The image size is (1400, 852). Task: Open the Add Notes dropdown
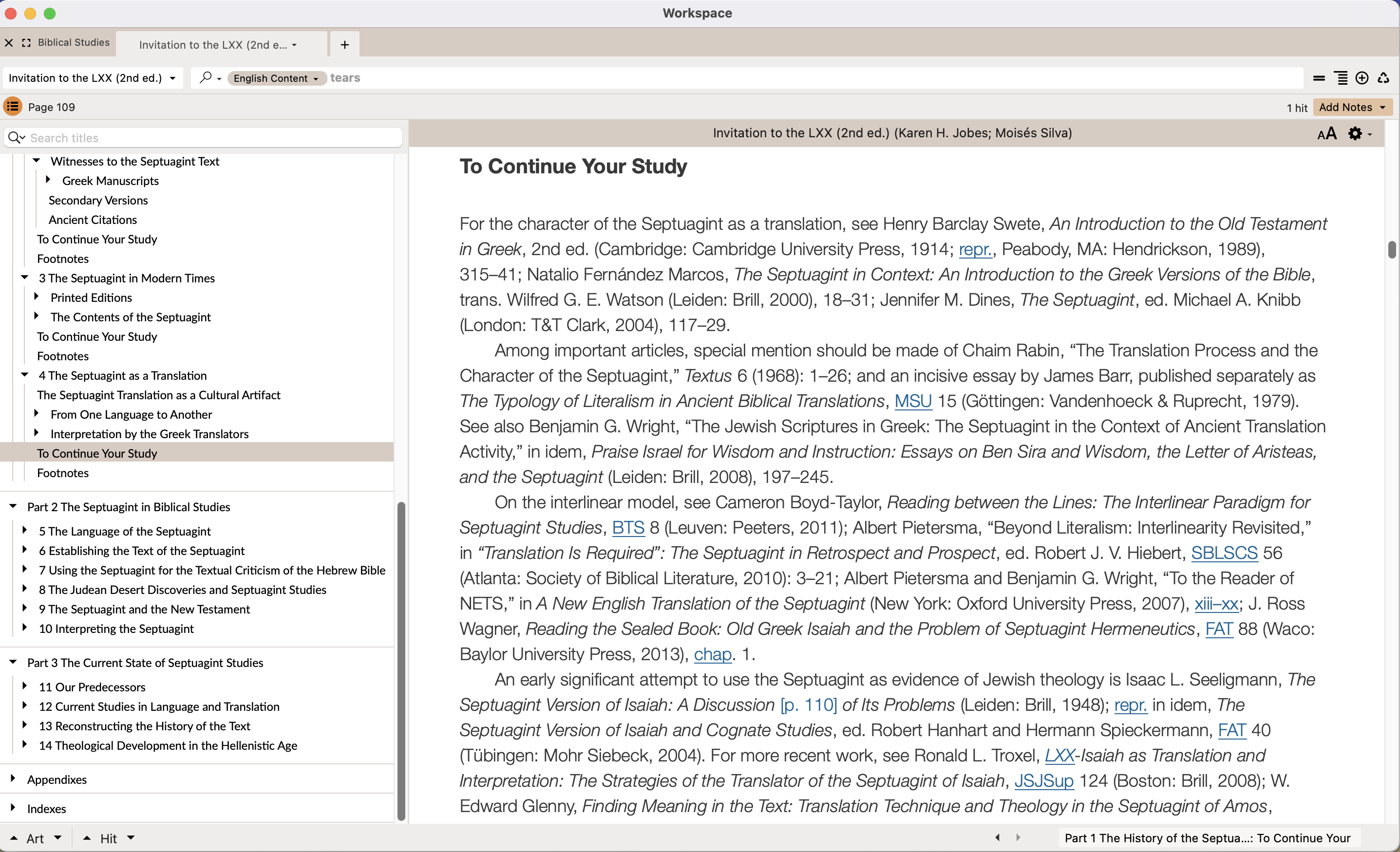1352,107
